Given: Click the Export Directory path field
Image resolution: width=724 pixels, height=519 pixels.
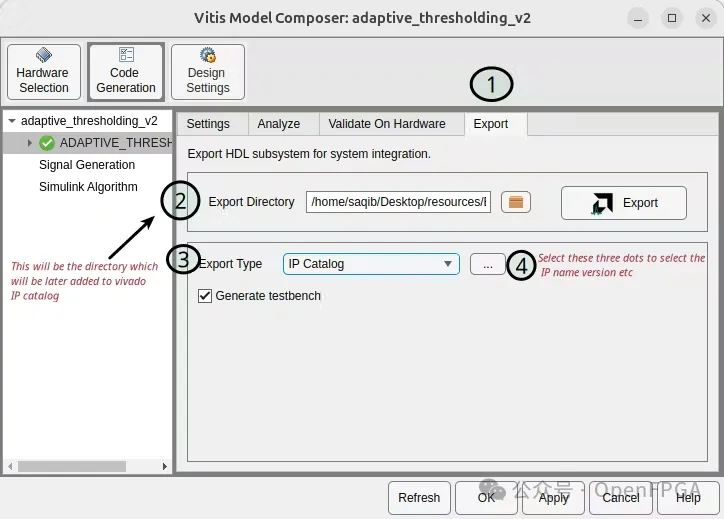Looking at the screenshot, I should click(398, 202).
